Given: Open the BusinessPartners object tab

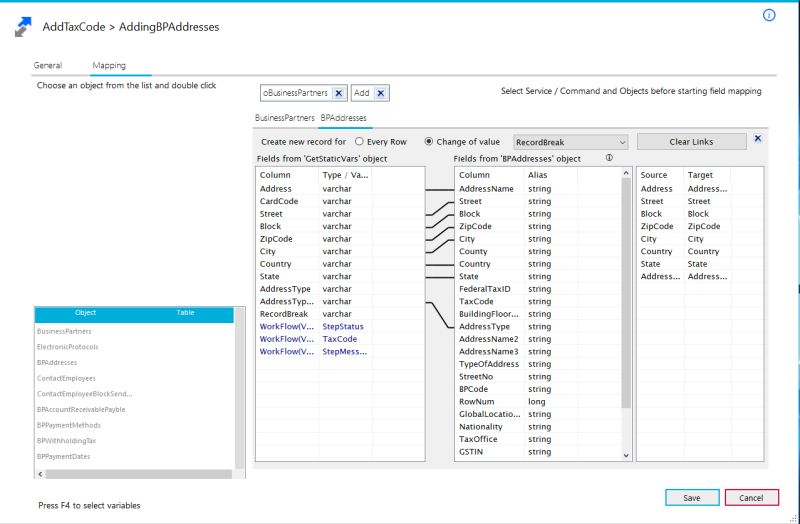Looking at the screenshot, I should pyautogui.click(x=285, y=118).
